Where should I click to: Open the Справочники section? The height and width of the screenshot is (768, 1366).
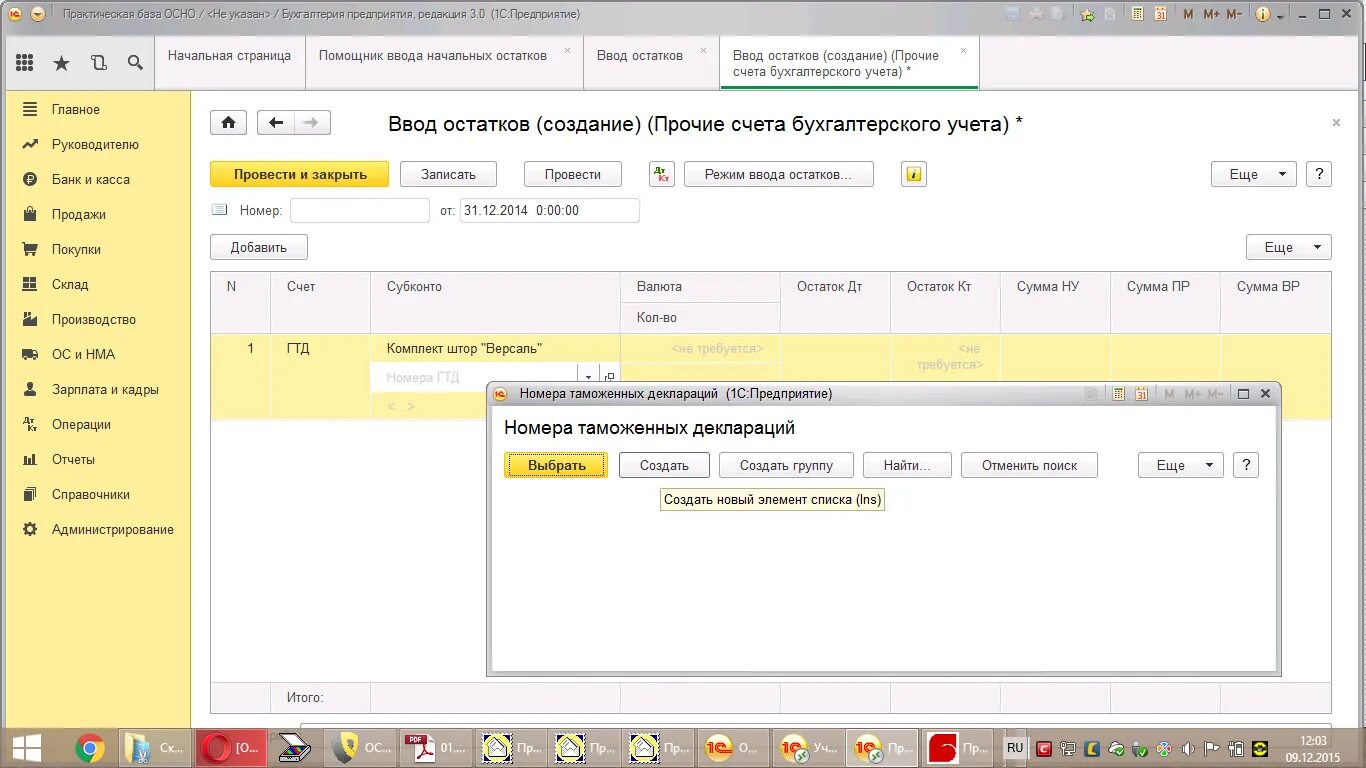pos(91,494)
